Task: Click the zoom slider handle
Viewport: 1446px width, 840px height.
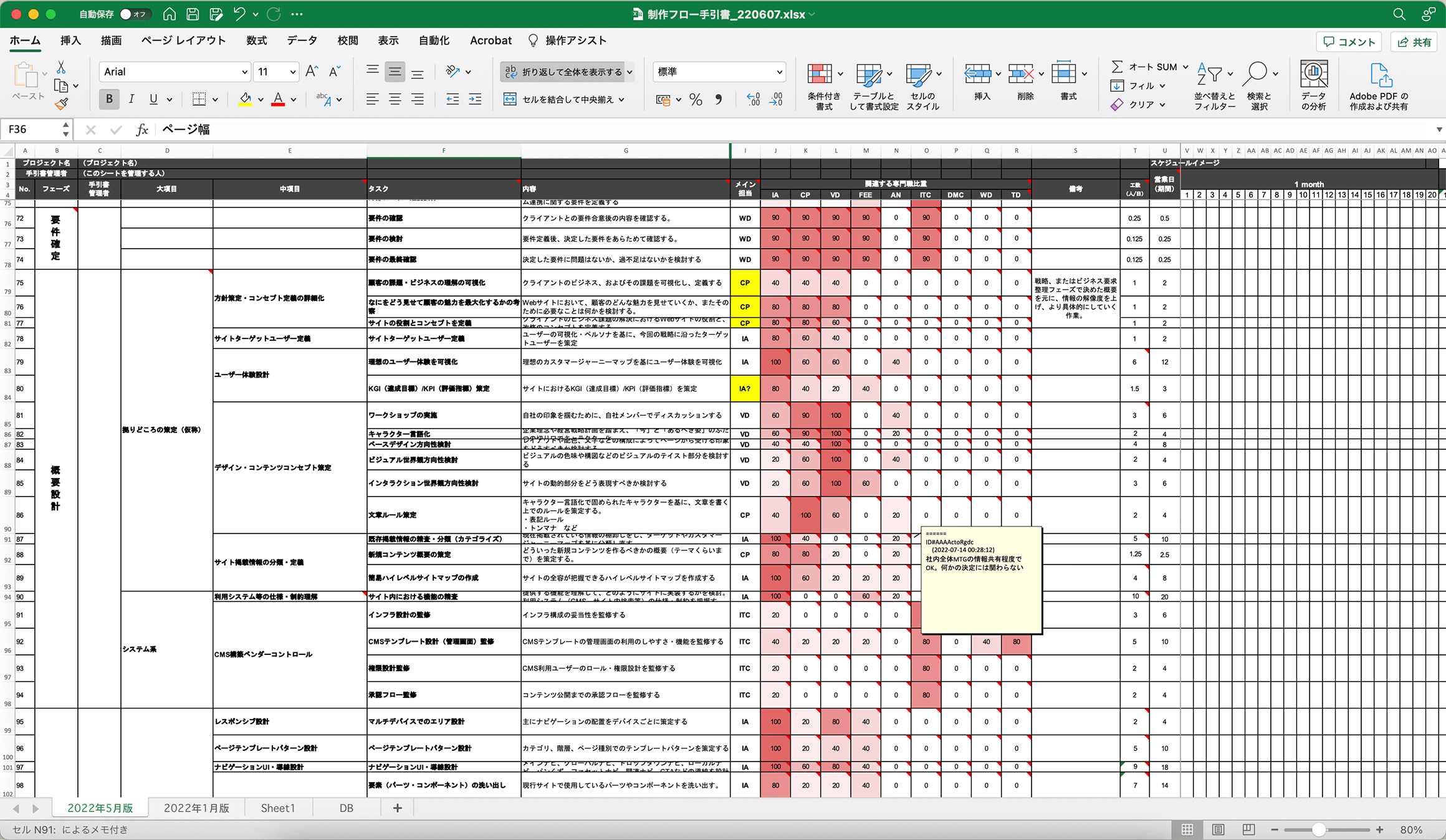Action: click(x=1318, y=829)
